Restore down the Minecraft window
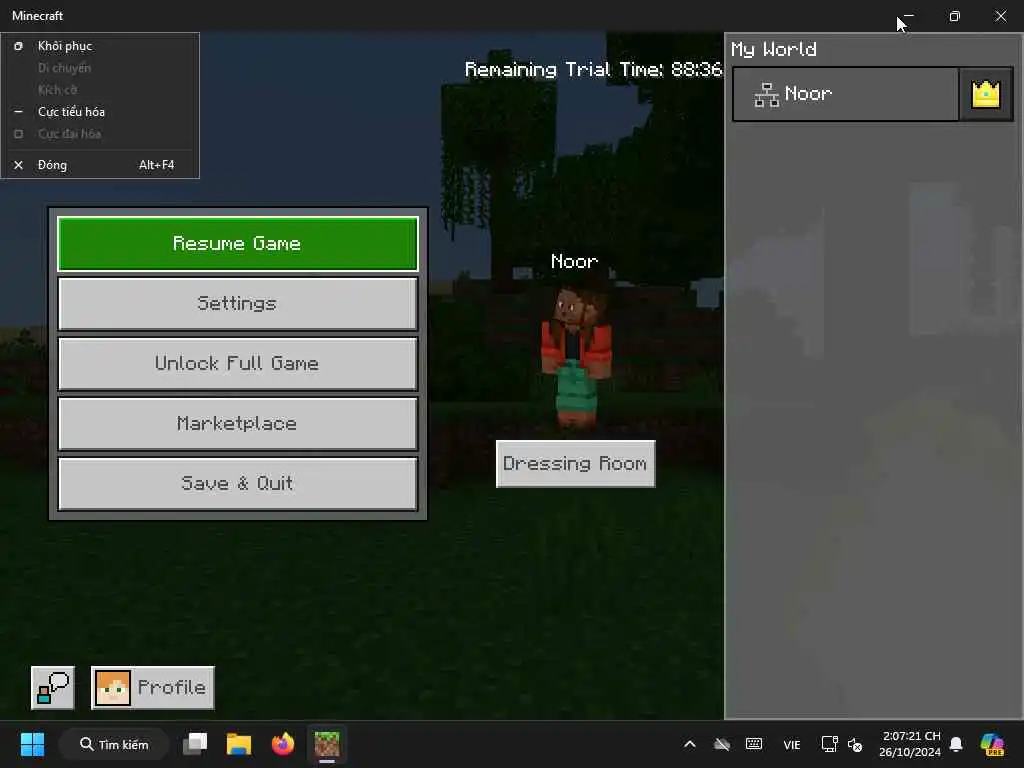 point(955,16)
